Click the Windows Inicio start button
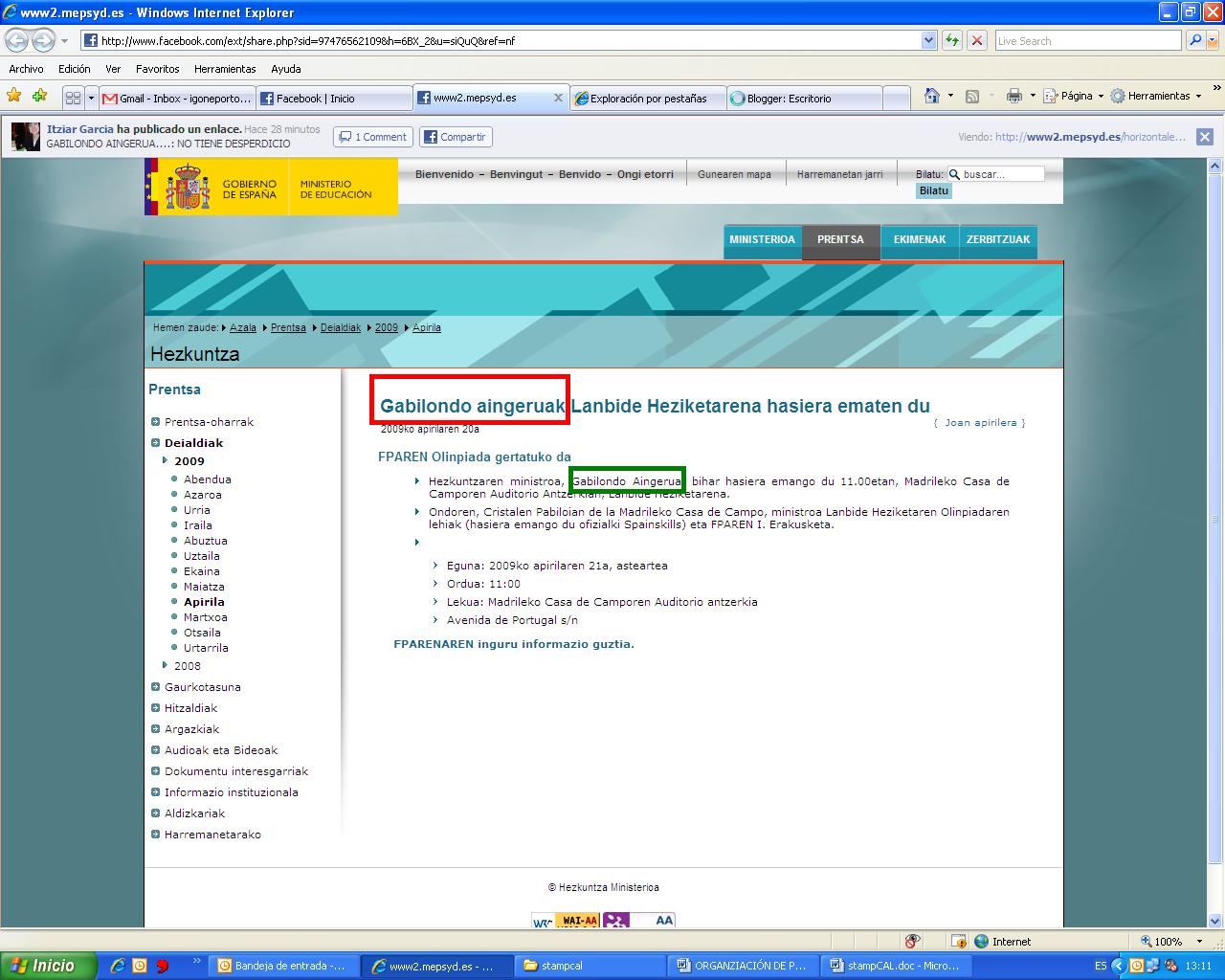The width and height of the screenshot is (1225, 980). pyautogui.click(x=48, y=966)
